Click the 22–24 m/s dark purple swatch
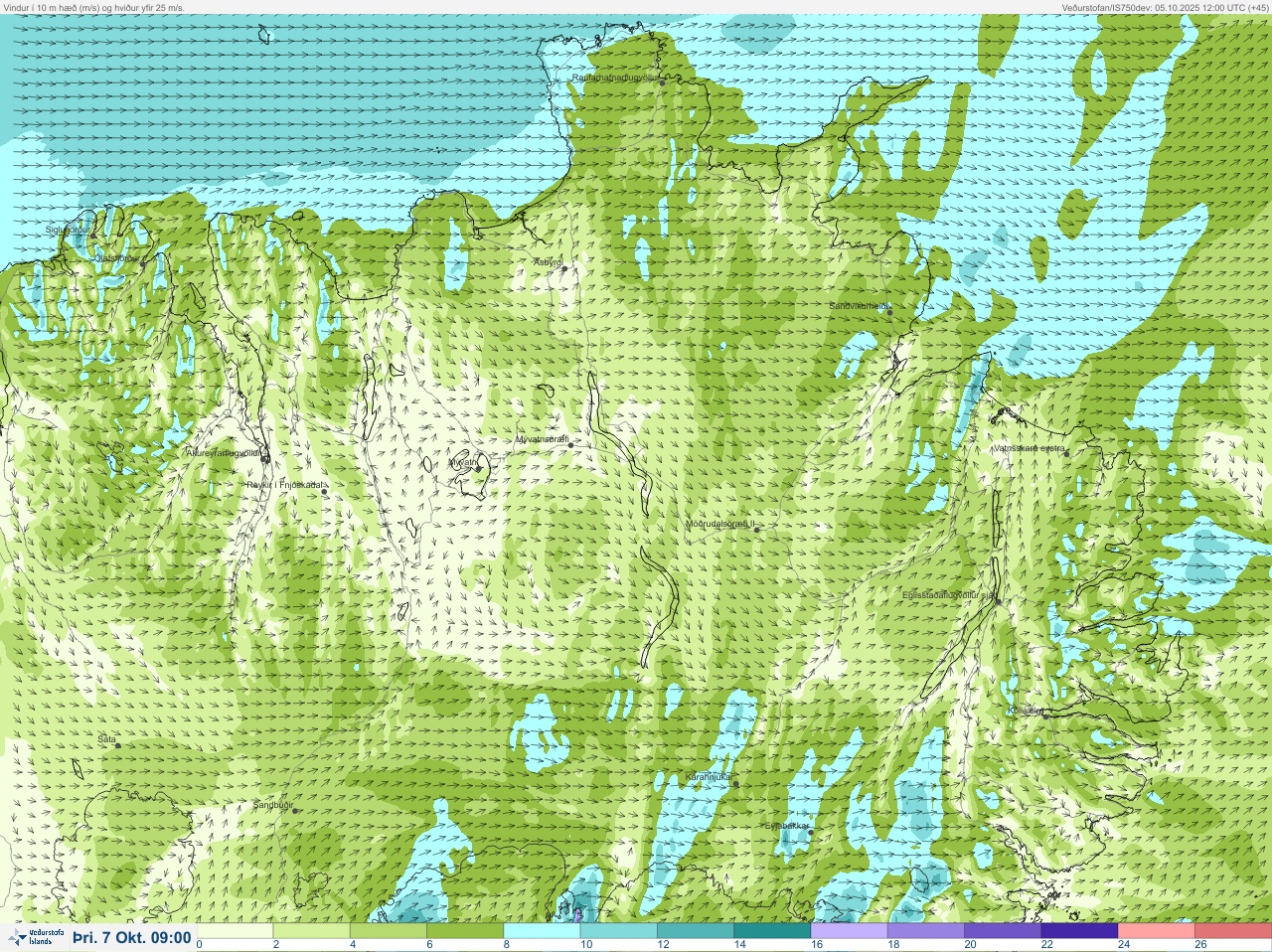Screen dimensions: 1272x952 1080,931
